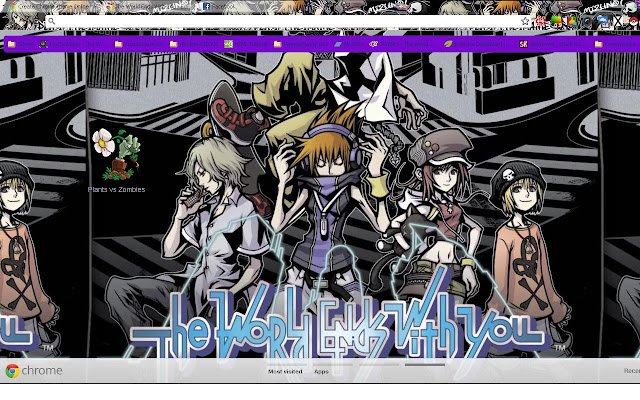Bookmark this page with the star icon
The image size is (640, 400).
[x=525, y=21]
